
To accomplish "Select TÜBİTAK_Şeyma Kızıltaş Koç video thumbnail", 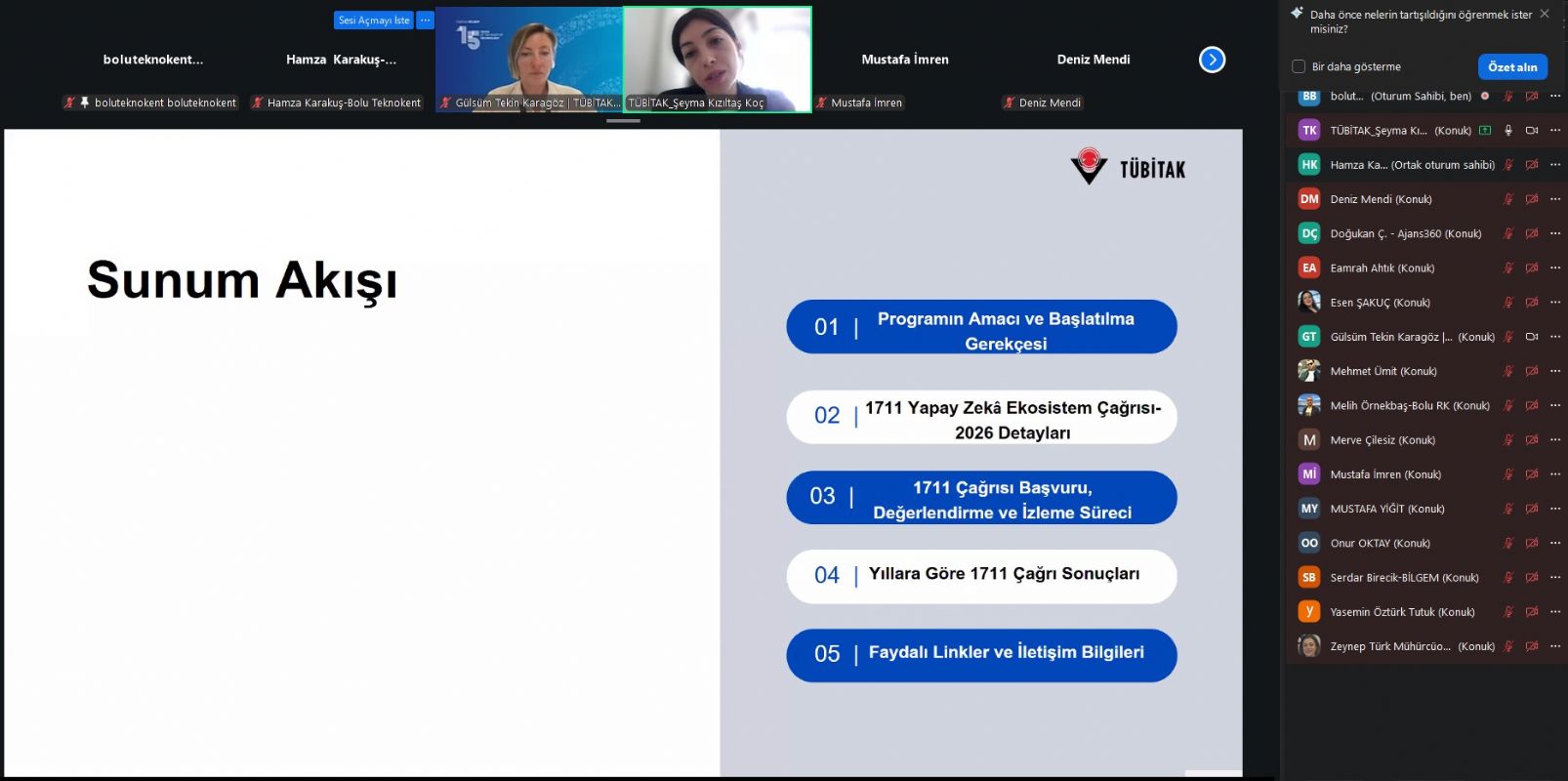I will click(718, 60).
